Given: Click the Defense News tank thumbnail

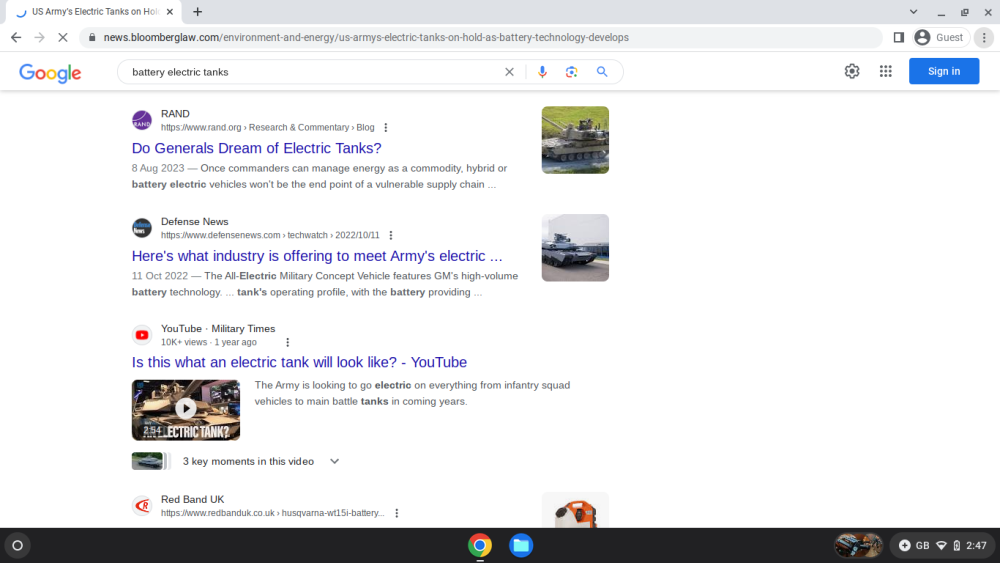Looking at the screenshot, I should [x=575, y=247].
